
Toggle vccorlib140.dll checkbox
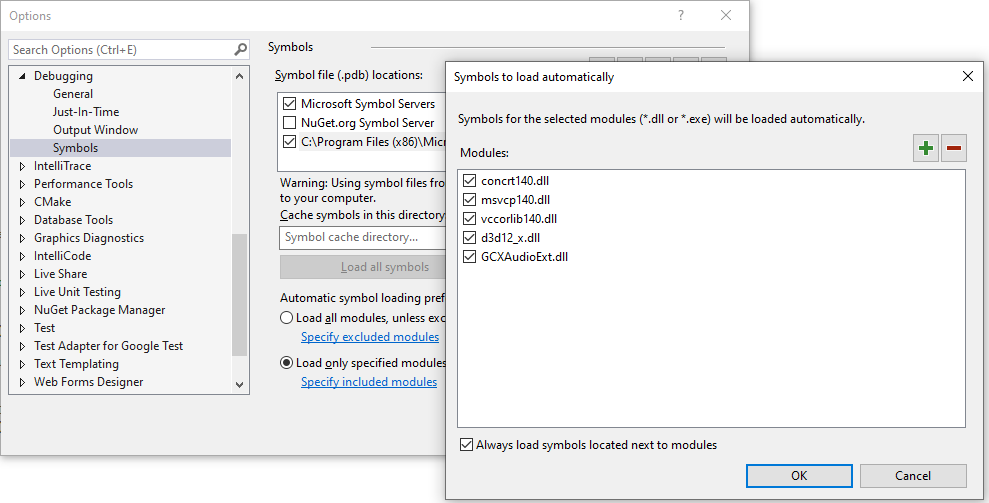469,218
